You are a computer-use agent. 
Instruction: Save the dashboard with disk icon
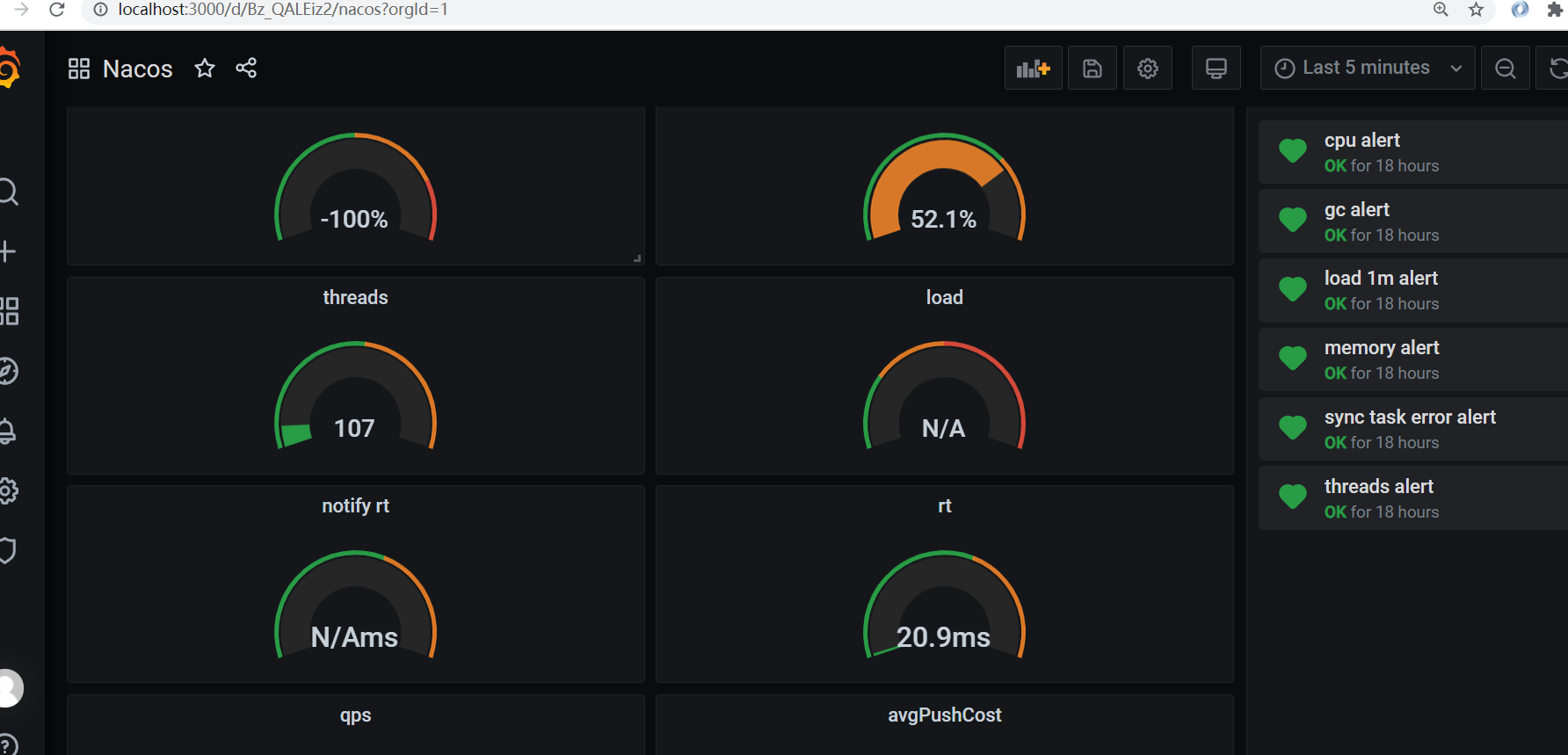pos(1093,68)
